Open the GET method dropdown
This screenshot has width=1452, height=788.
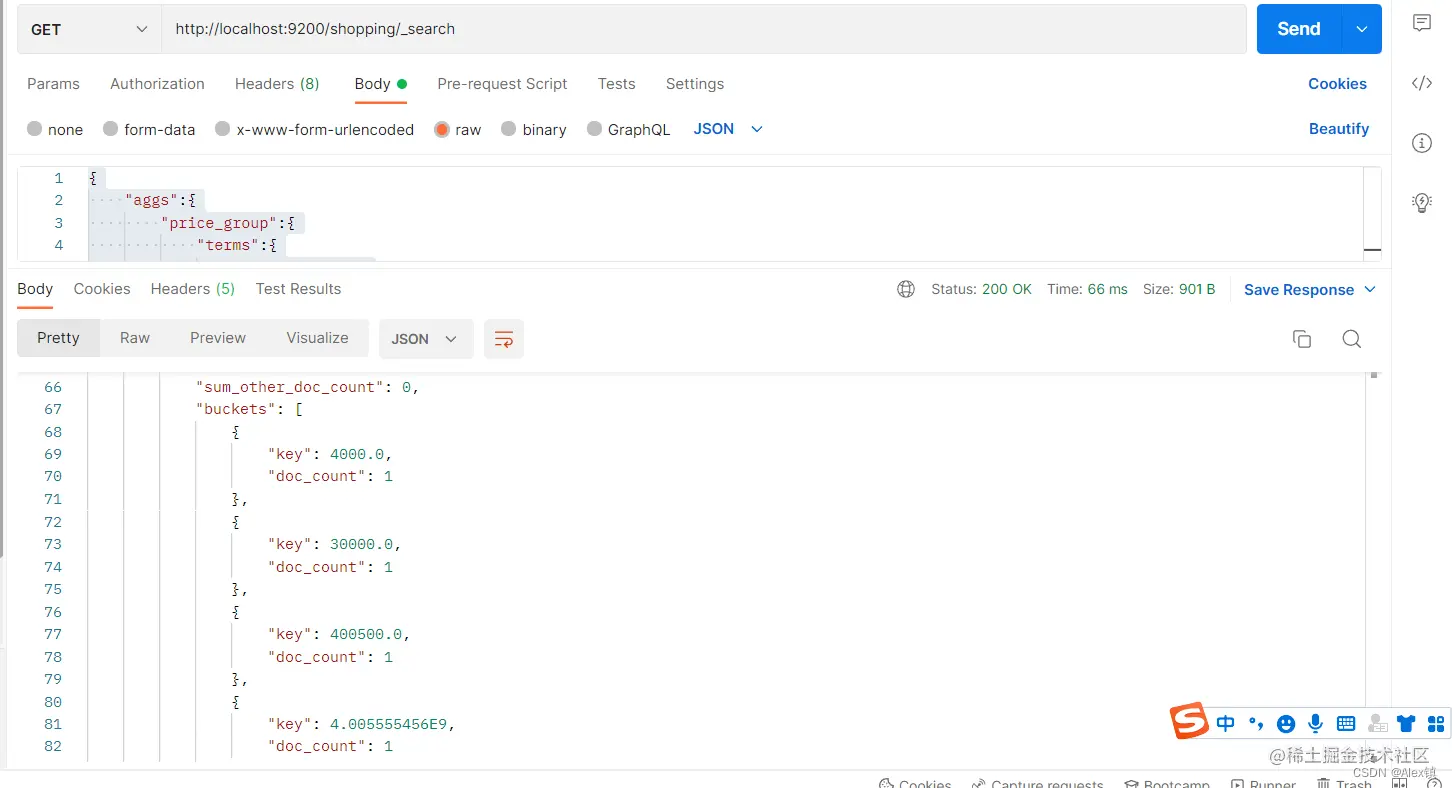tap(89, 29)
